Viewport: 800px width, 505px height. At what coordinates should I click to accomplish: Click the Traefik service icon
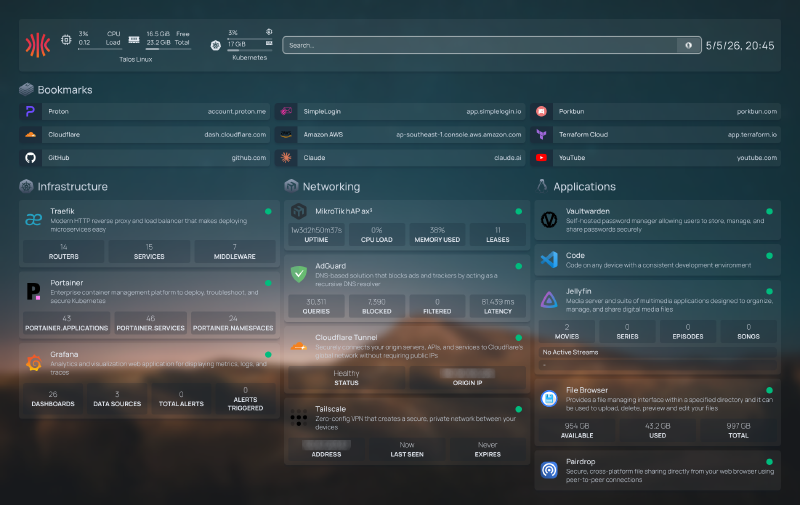pyautogui.click(x=34, y=220)
